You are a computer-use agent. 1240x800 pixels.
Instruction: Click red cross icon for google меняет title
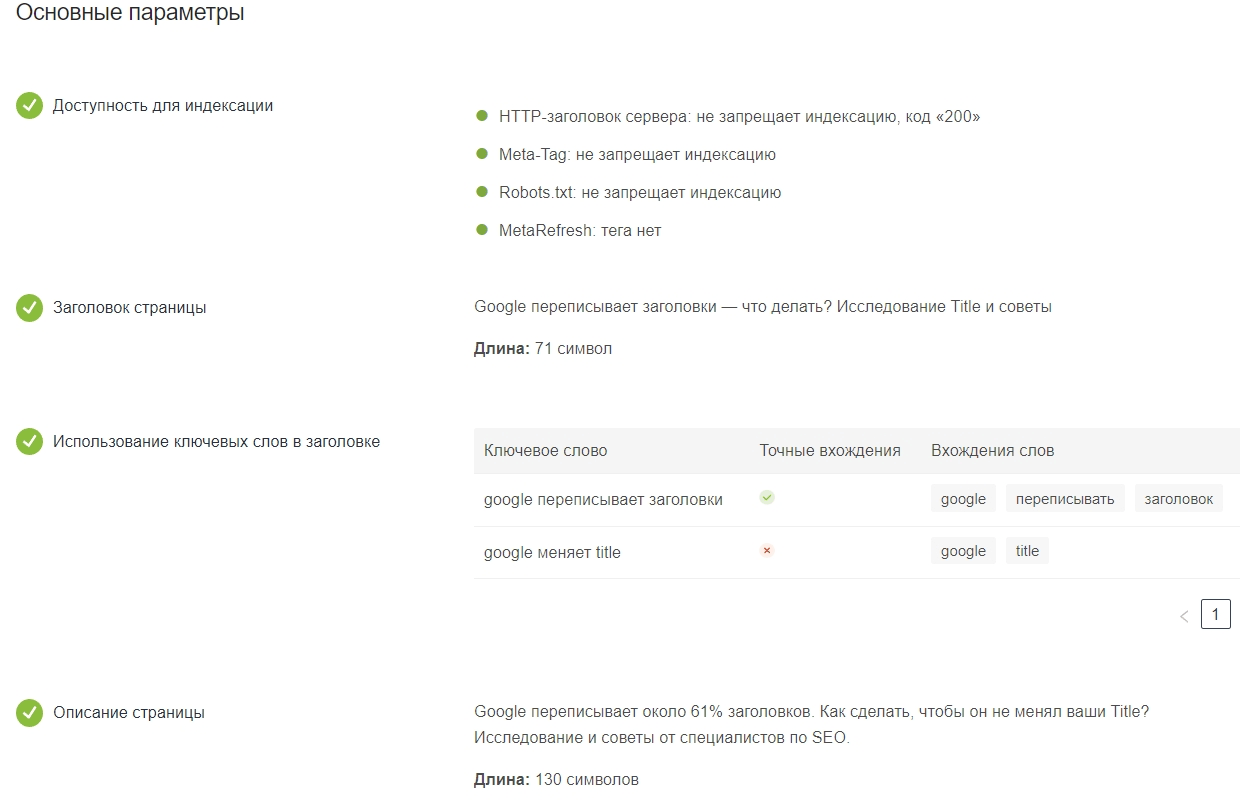point(767,550)
